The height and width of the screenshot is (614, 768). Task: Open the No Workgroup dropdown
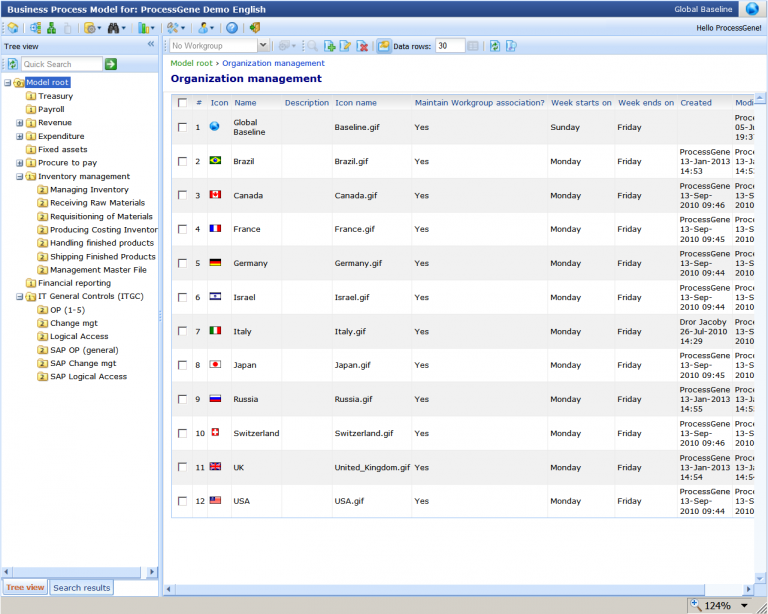pyautogui.click(x=263, y=46)
